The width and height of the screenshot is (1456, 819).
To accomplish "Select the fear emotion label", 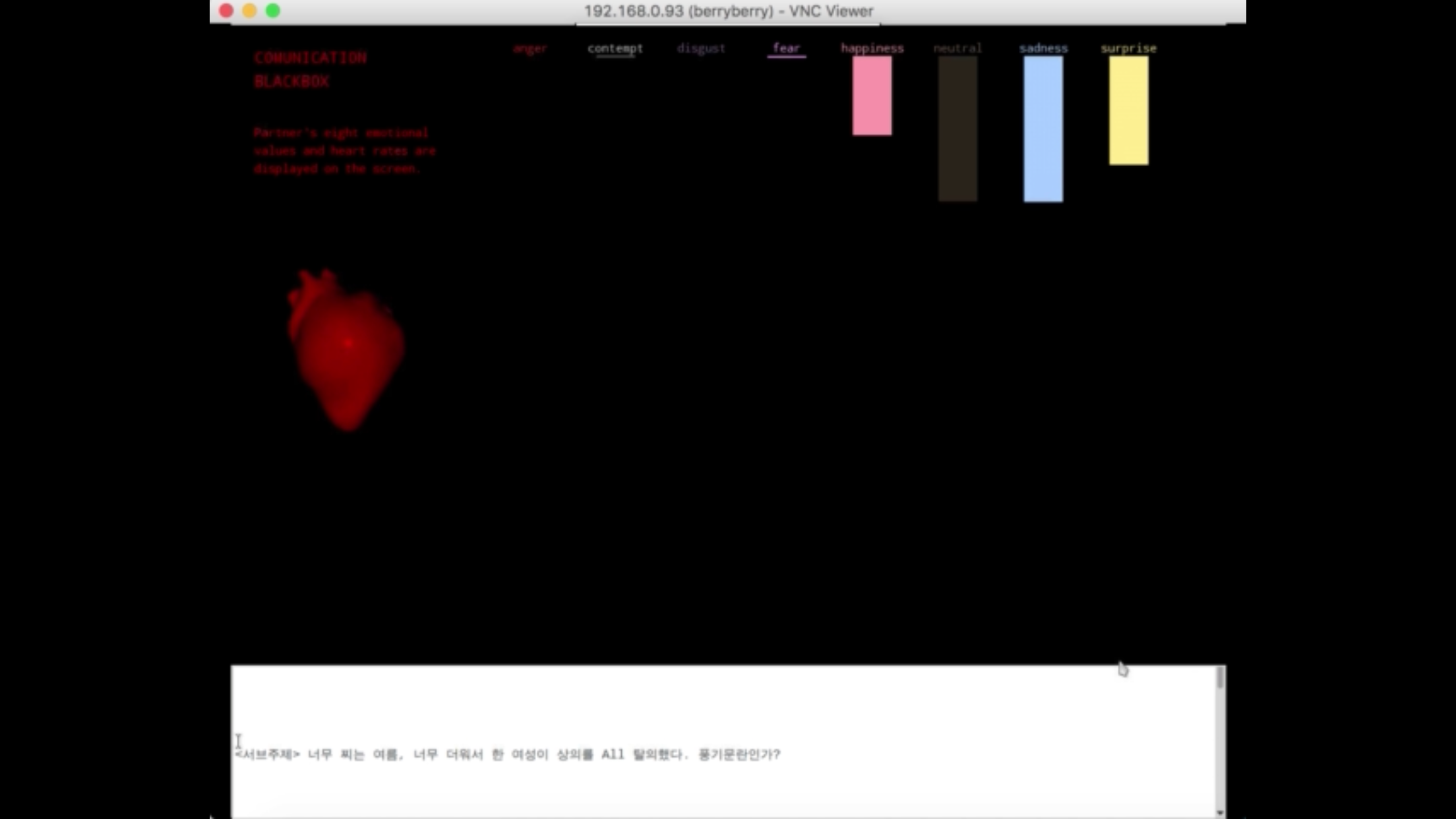I will point(786,48).
